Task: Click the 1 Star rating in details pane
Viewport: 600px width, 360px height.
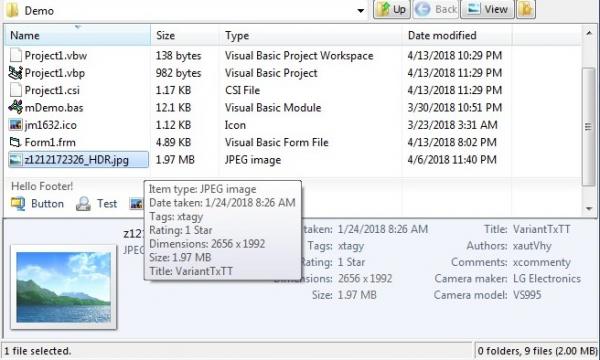Action: point(351,262)
